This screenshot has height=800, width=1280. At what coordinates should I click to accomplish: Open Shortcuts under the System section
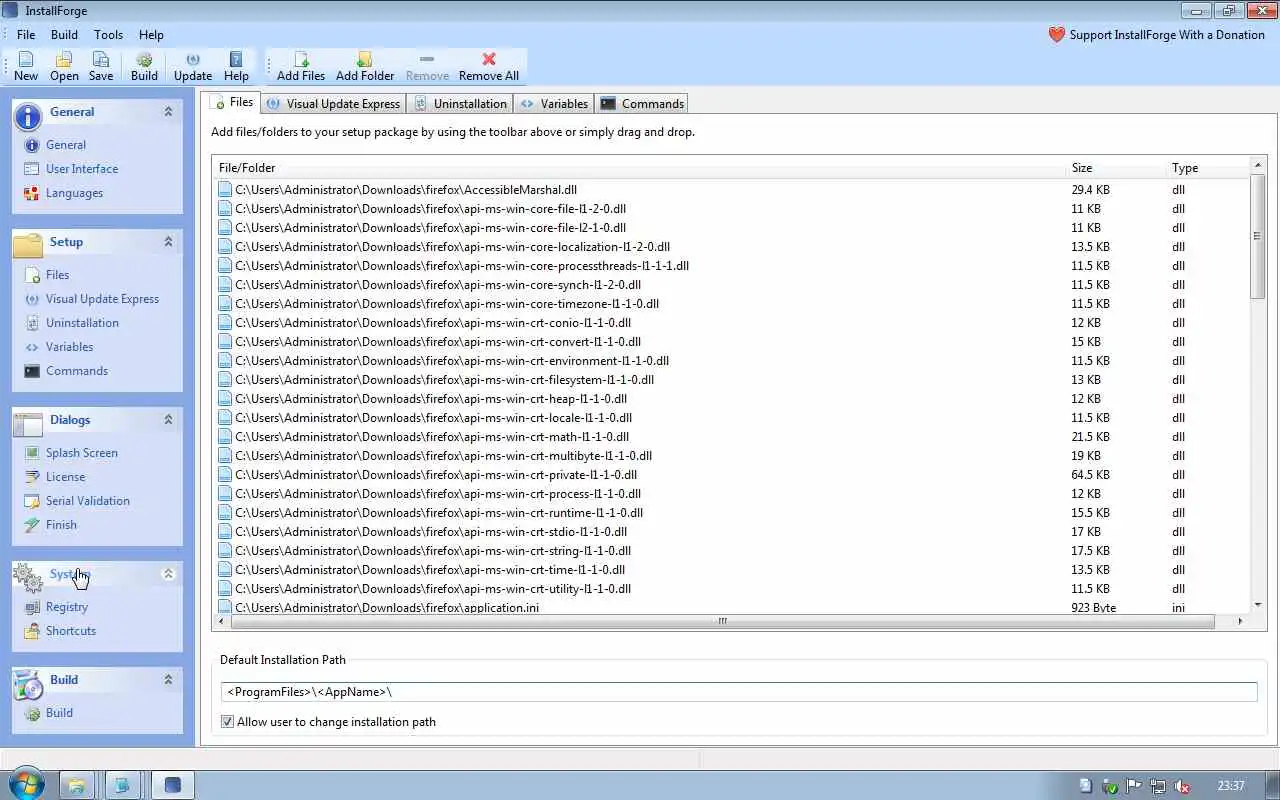[71, 631]
